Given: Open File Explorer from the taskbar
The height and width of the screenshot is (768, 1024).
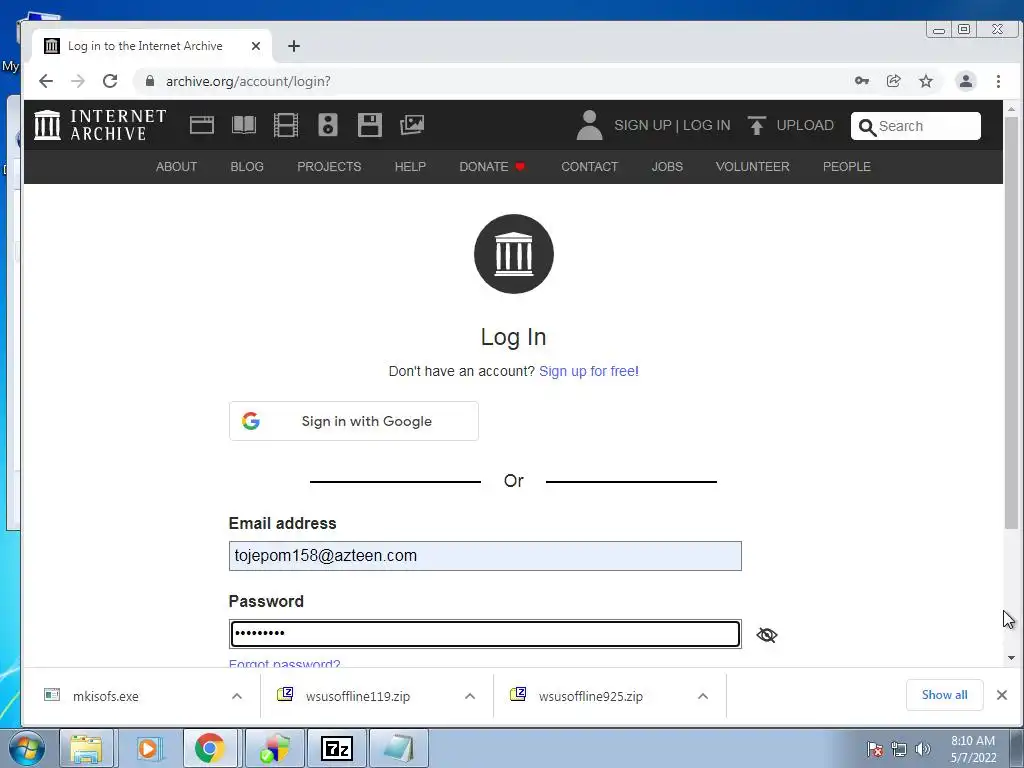Looking at the screenshot, I should click(x=86, y=748).
